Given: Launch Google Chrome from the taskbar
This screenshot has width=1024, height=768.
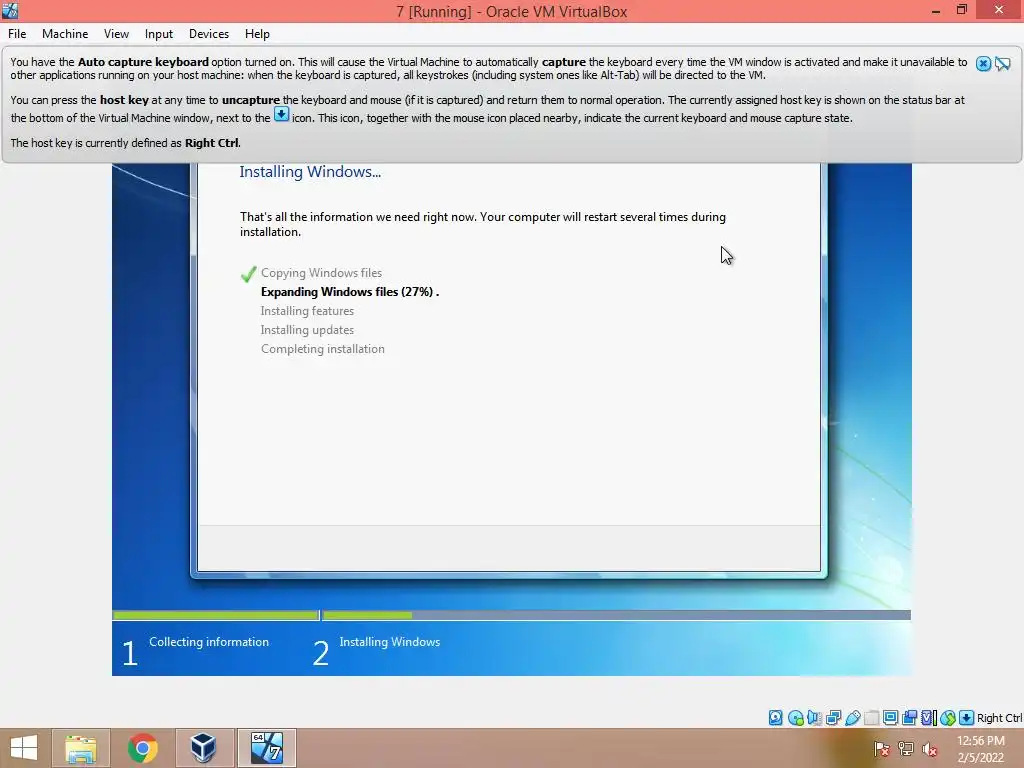Looking at the screenshot, I should (x=142, y=748).
